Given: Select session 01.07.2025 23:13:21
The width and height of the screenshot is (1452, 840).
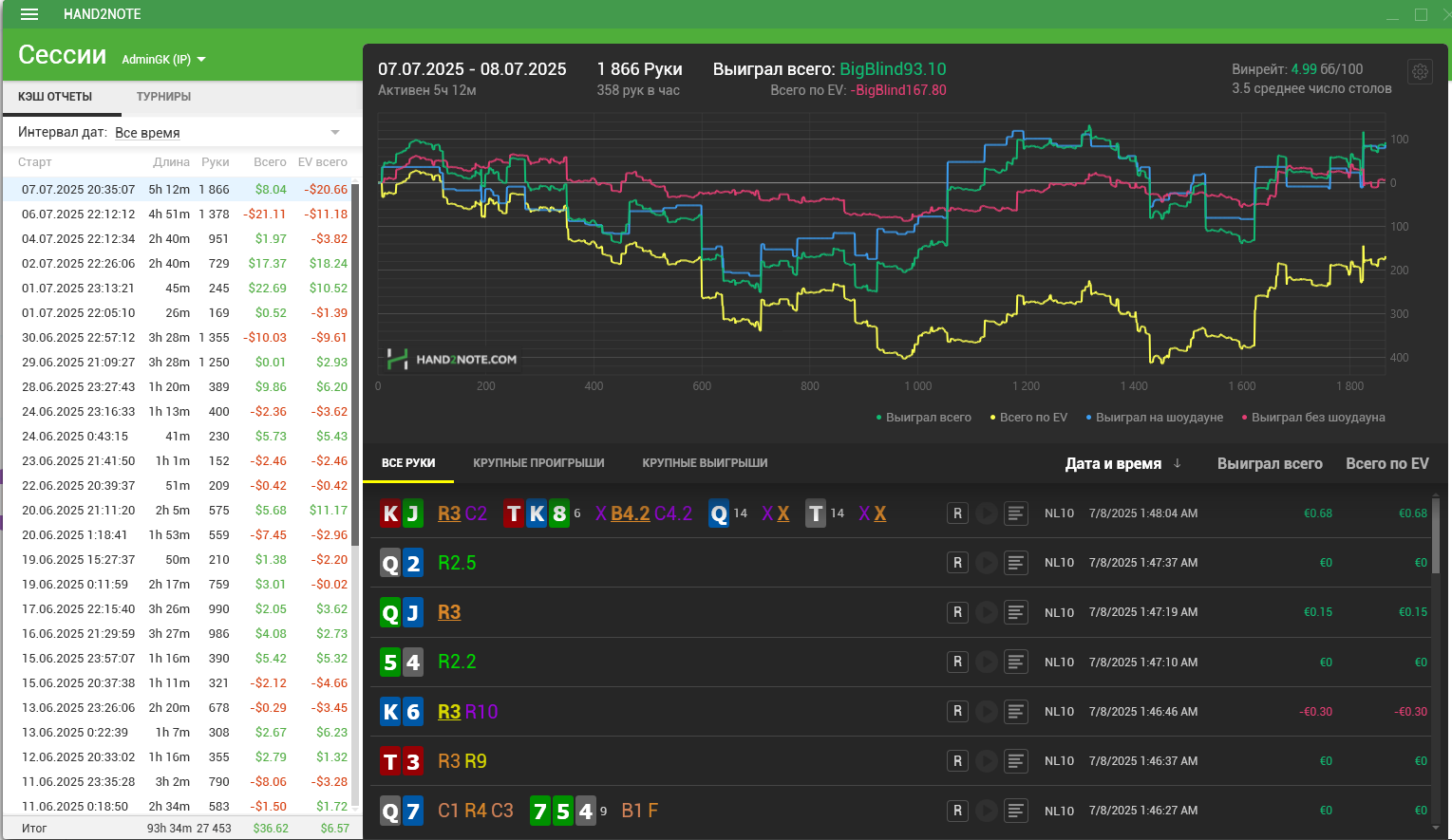Looking at the screenshot, I should click(x=177, y=289).
